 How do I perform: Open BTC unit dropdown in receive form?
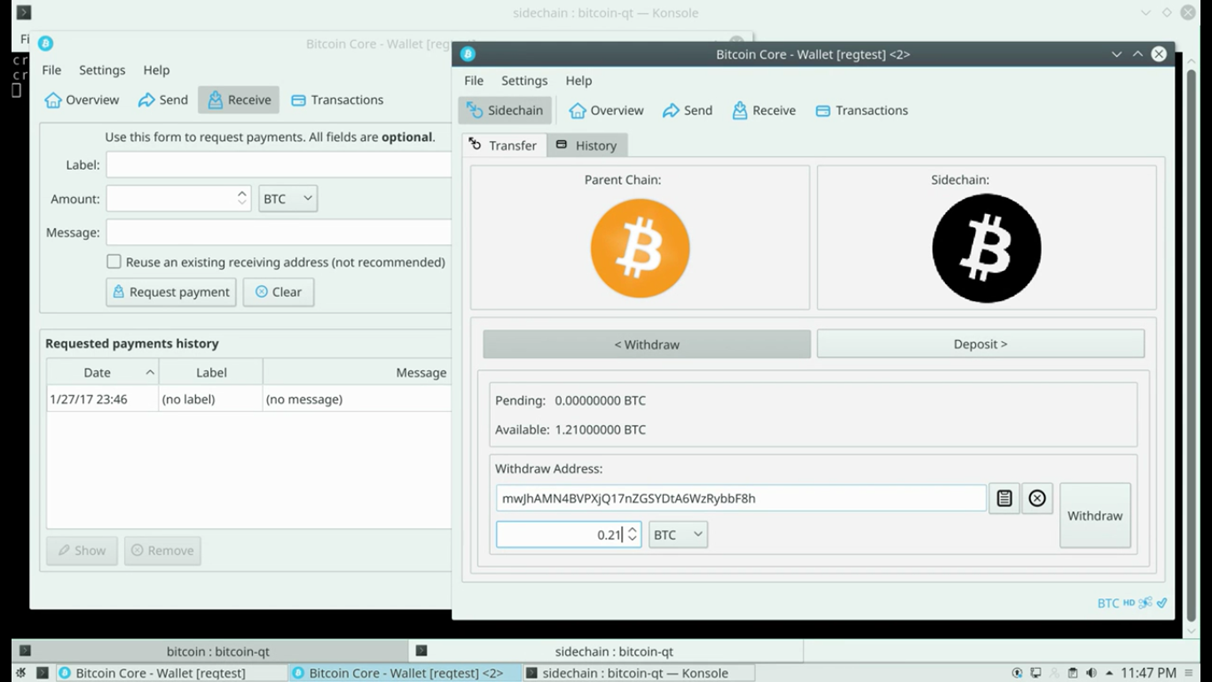click(x=288, y=198)
